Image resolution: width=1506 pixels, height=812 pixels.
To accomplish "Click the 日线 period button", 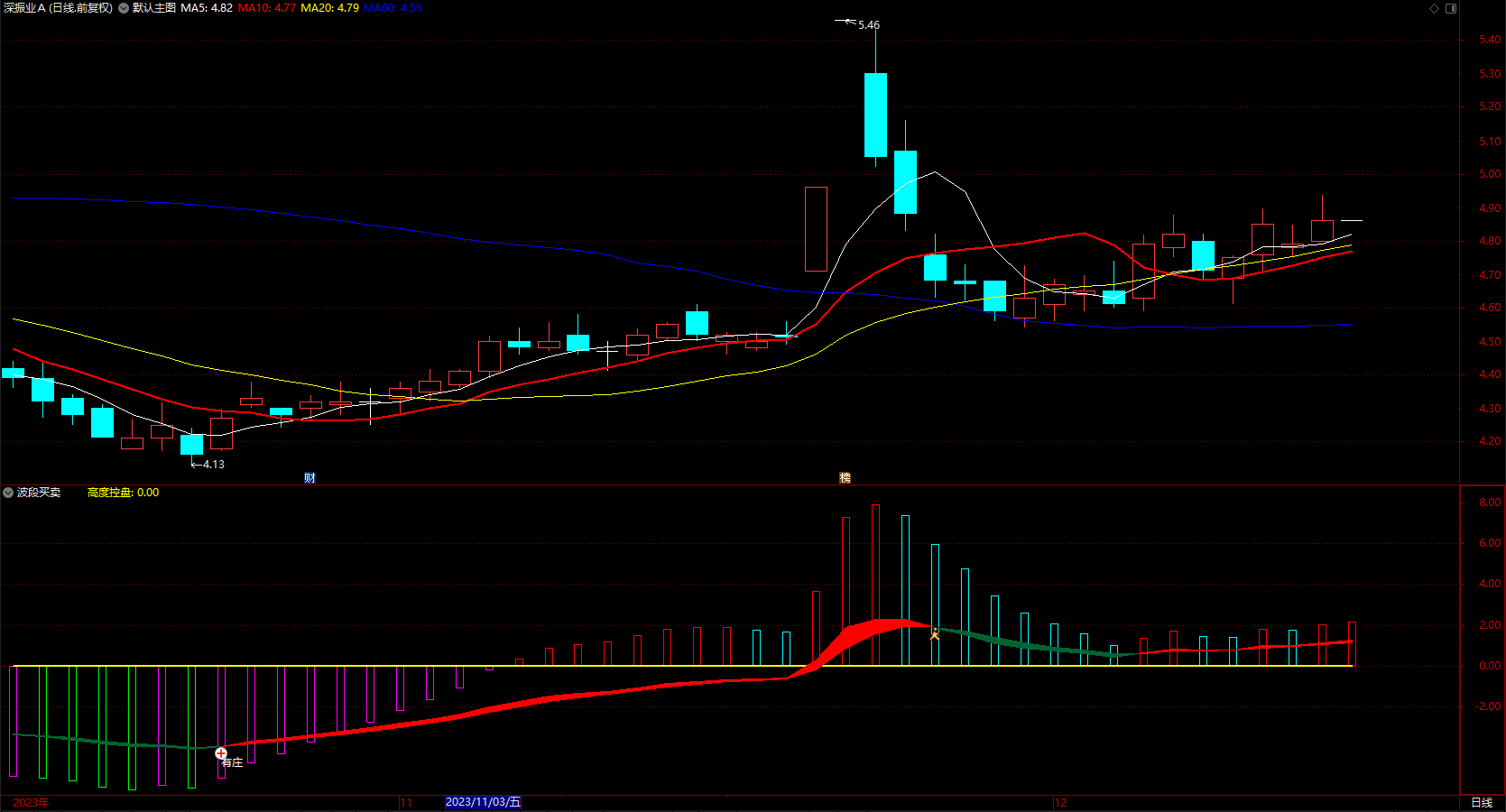I will pos(1482,803).
